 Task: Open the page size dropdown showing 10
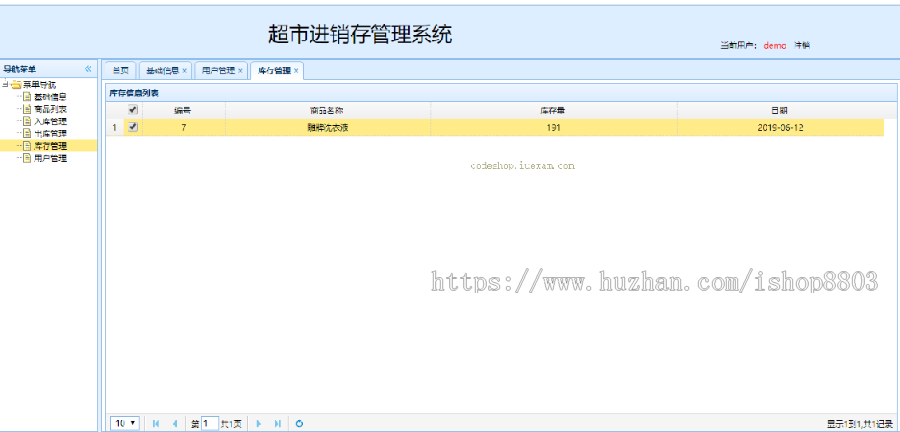tap(125, 423)
